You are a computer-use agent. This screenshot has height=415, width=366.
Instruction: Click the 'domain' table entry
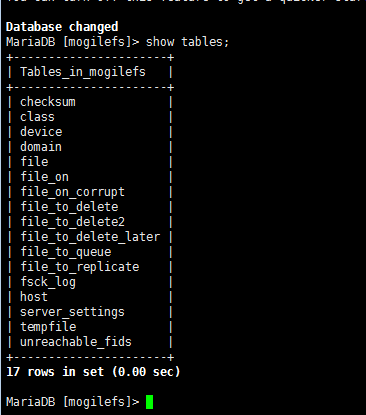41,147
